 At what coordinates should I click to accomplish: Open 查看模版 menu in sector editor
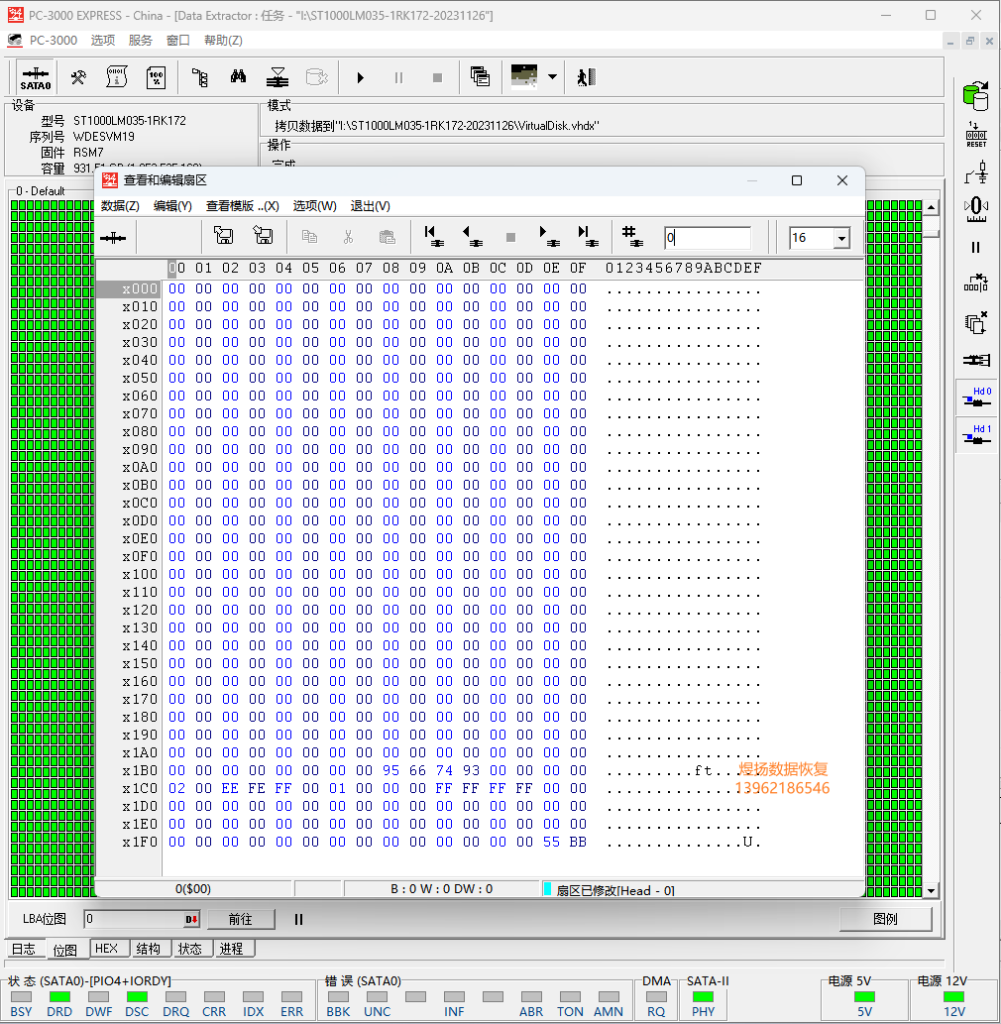[242, 206]
